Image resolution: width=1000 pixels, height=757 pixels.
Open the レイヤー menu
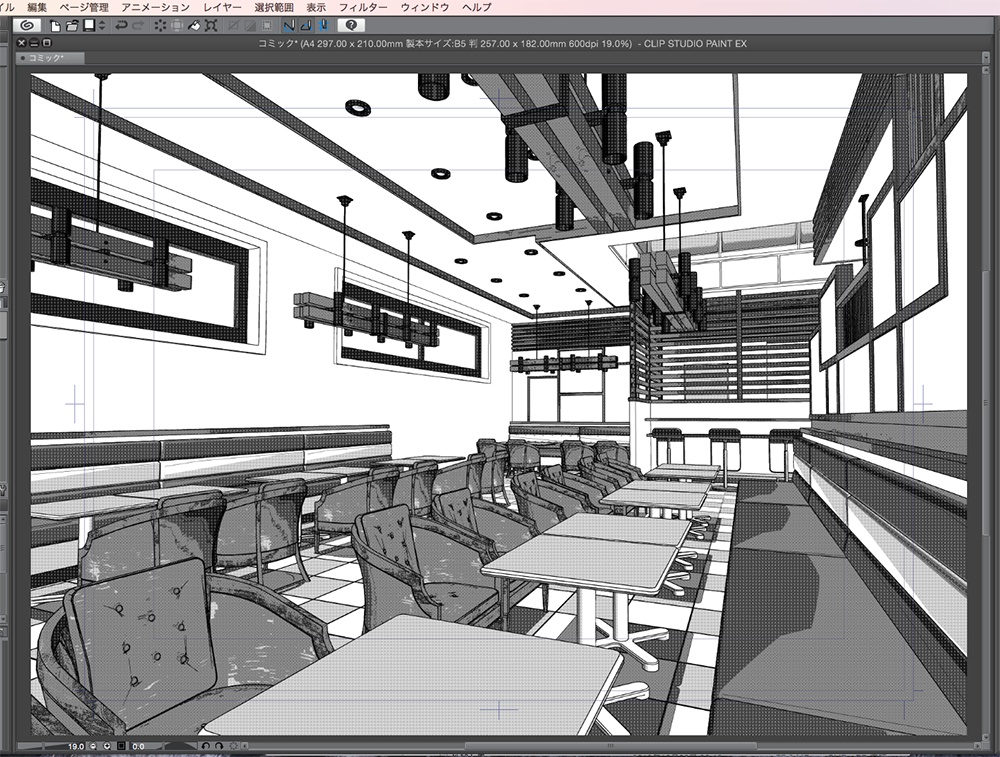pos(222,7)
